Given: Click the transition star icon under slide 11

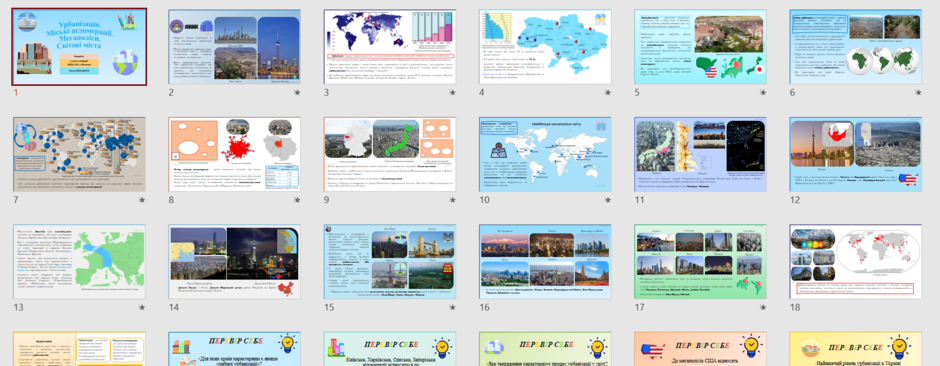Looking at the screenshot, I should [x=763, y=200].
